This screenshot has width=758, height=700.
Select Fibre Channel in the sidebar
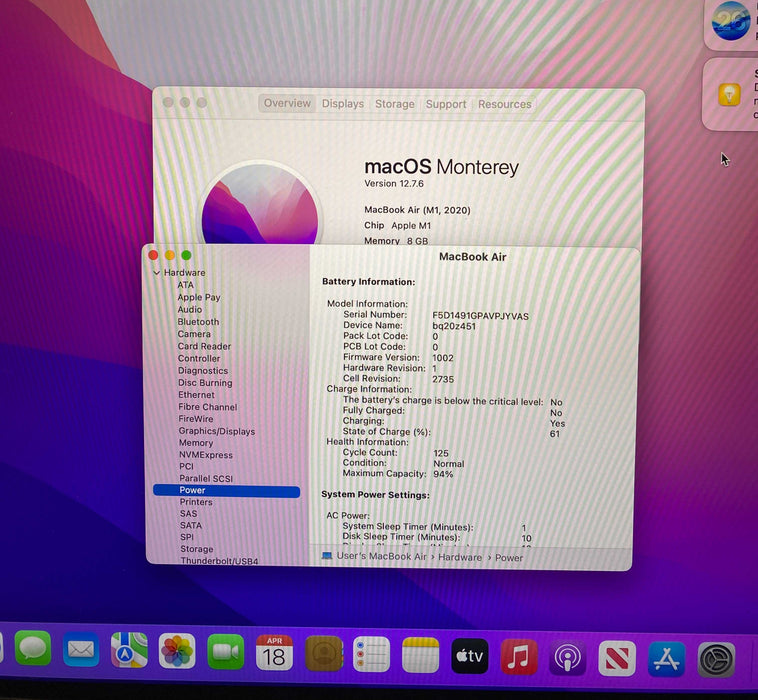pyautogui.click(x=207, y=407)
